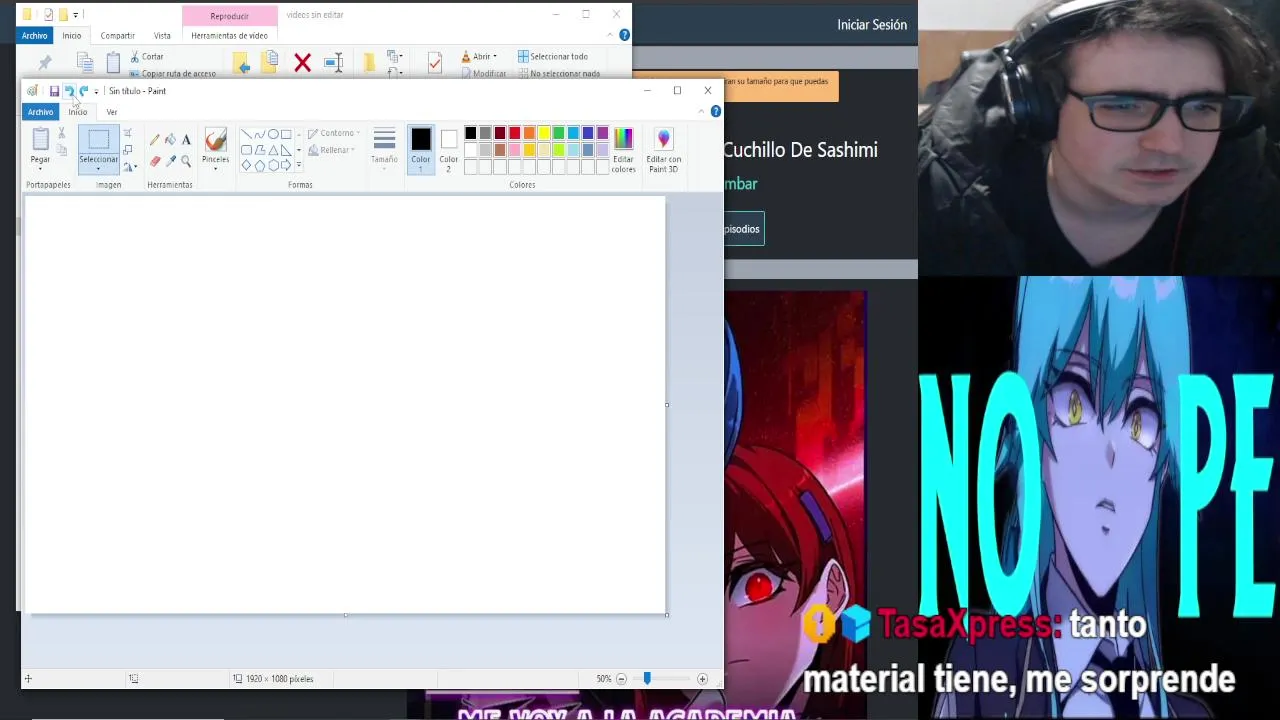Switch to the Ver tab in Paint
This screenshot has height=720, width=1280.
coord(112,112)
